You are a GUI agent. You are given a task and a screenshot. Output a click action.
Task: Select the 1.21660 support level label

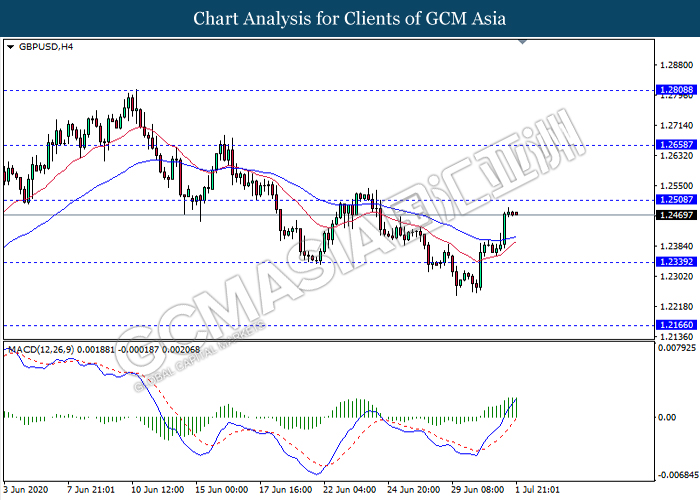coord(677,325)
